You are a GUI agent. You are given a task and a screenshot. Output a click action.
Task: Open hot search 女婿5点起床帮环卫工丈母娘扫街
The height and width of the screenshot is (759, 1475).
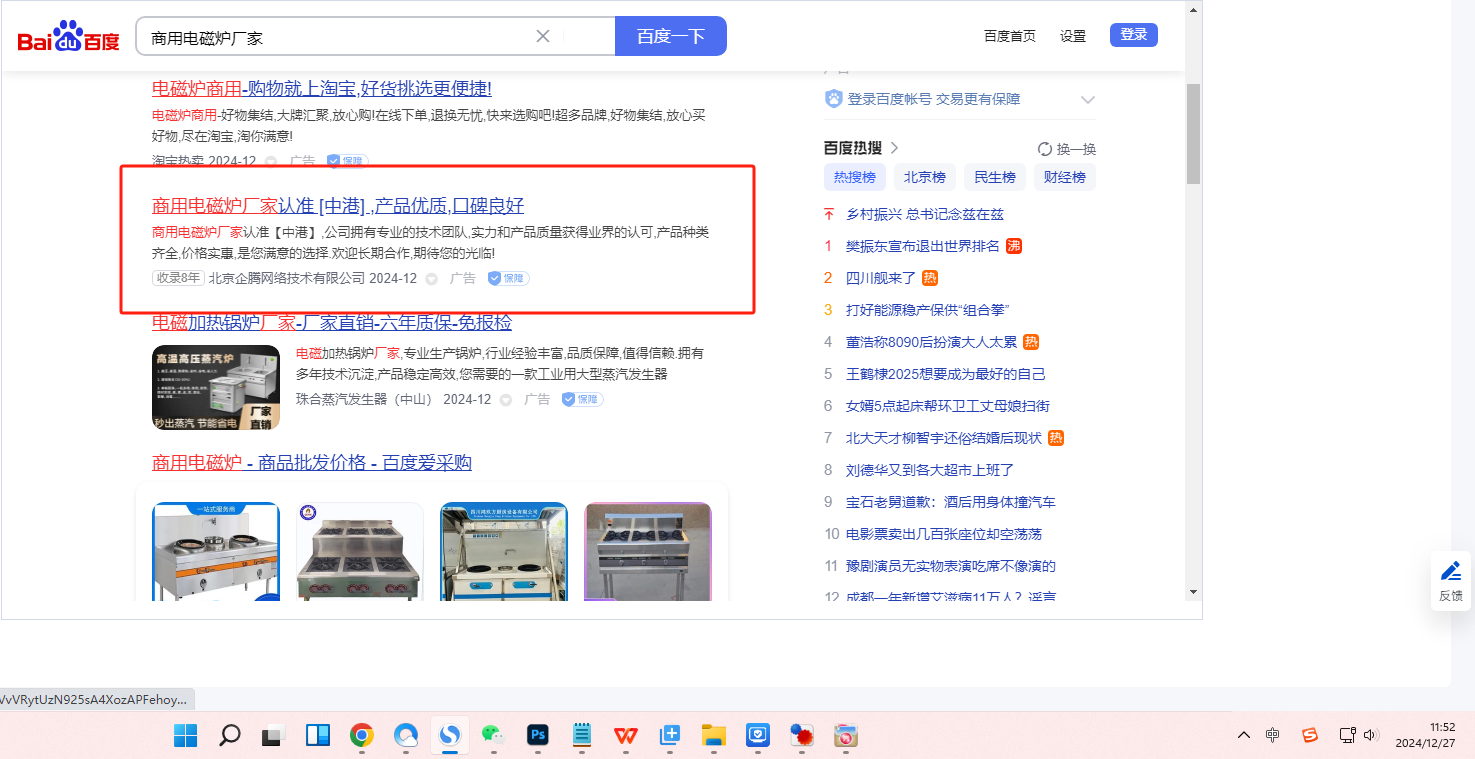tap(948, 406)
